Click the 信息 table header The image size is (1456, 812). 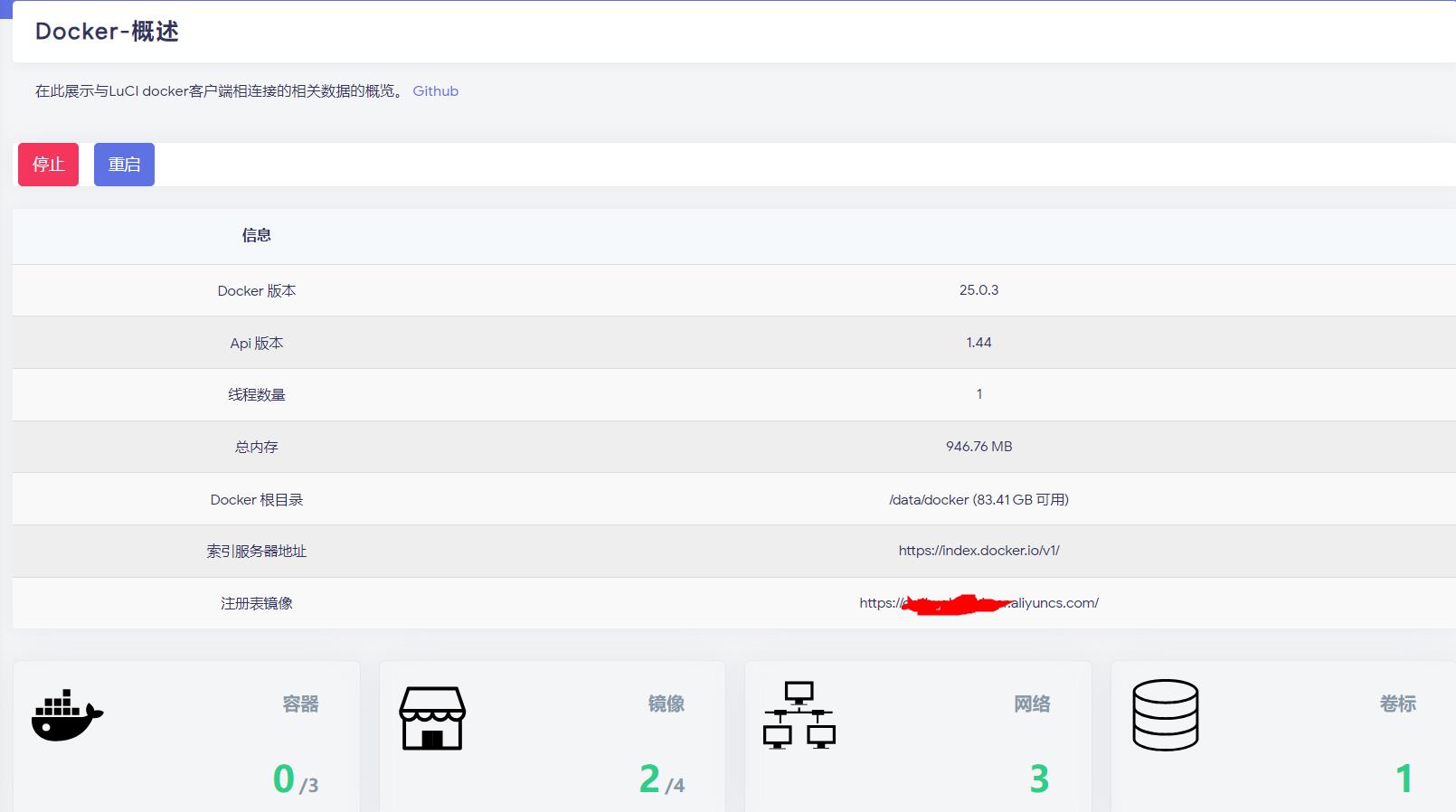(257, 235)
